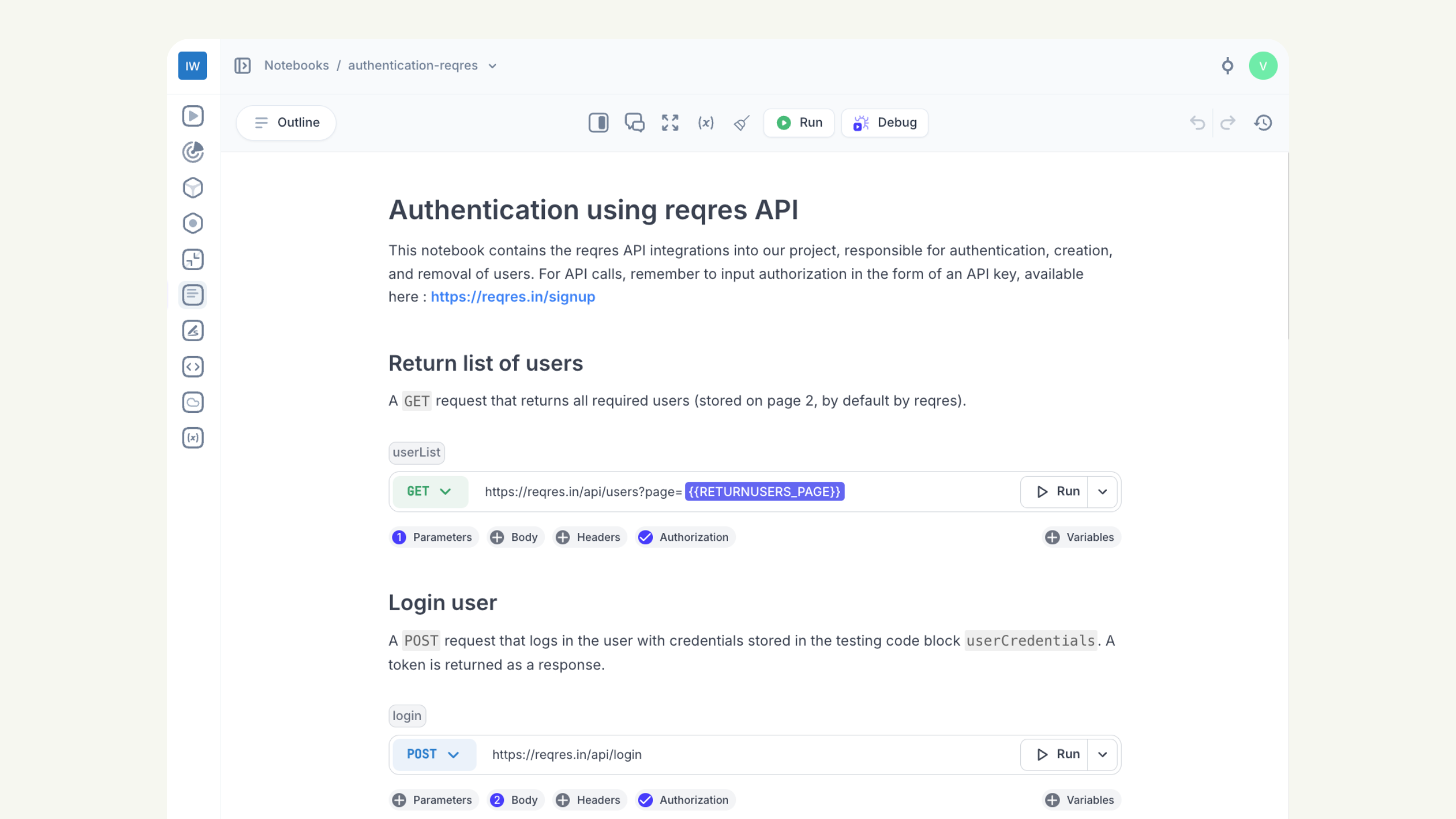Open Variables tab of login request
Viewport: 1456px width, 819px height.
tap(1081, 800)
